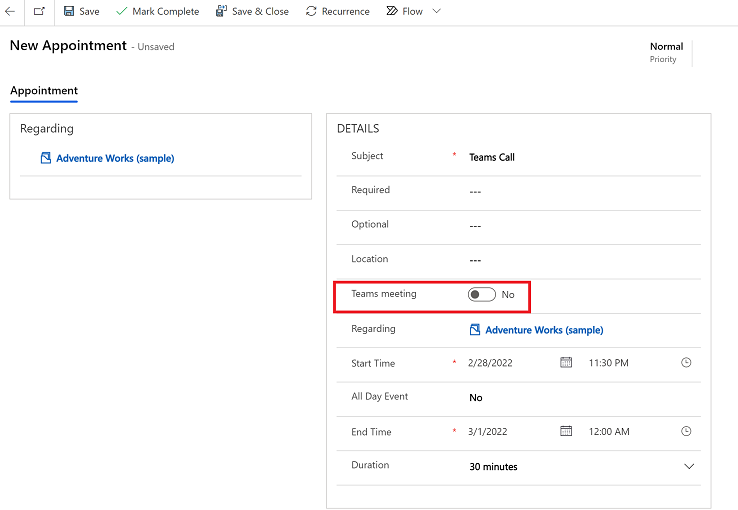Click the Start Time label
738x510 pixels.
pos(373,363)
